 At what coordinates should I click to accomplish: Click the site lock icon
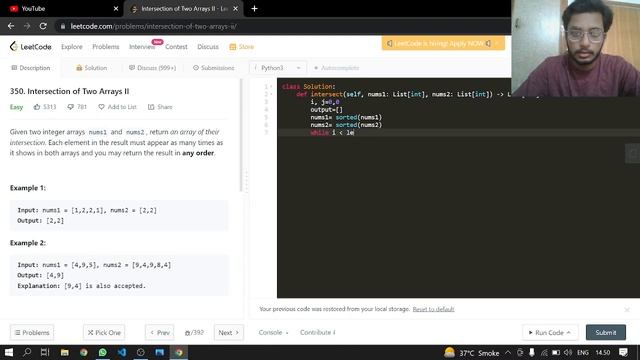[62, 26]
